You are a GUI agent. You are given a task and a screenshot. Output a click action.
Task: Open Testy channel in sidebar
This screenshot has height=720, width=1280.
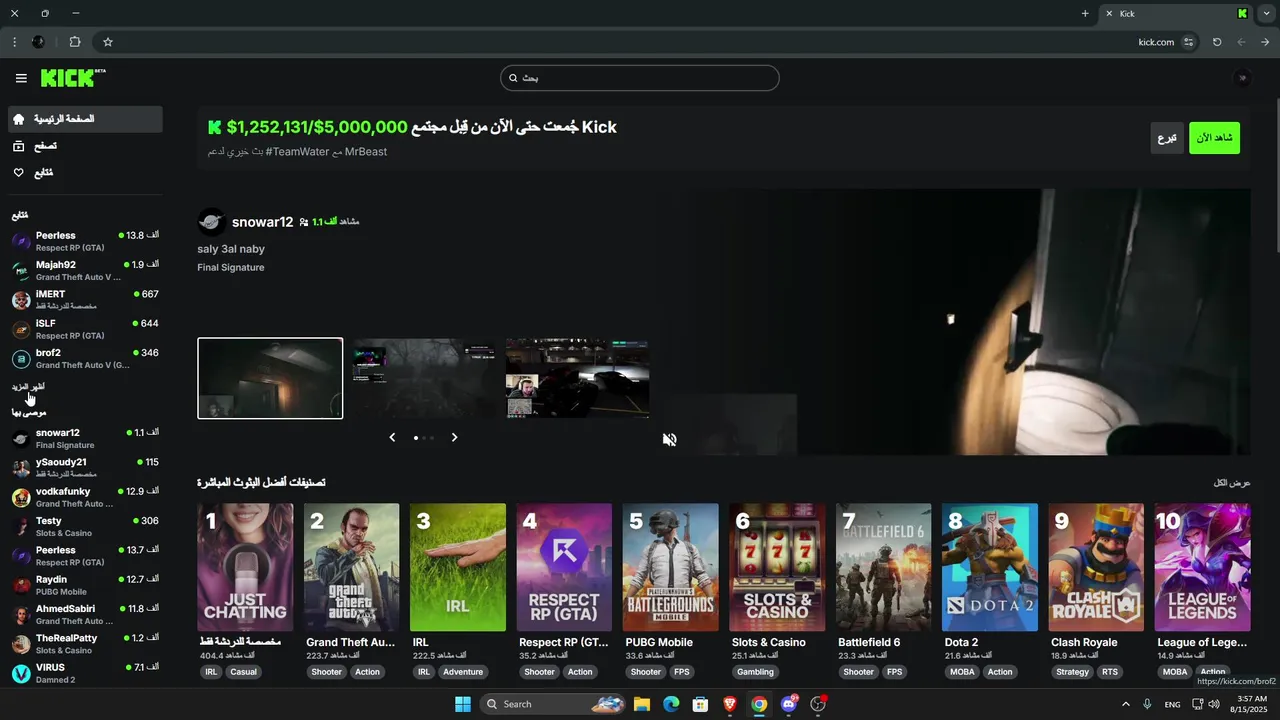click(85, 526)
